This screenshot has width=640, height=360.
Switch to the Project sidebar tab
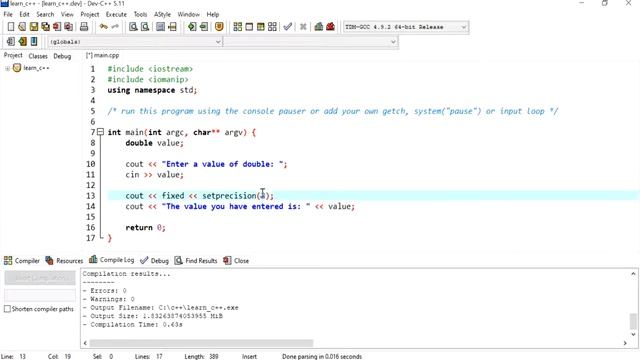[x=13, y=56]
